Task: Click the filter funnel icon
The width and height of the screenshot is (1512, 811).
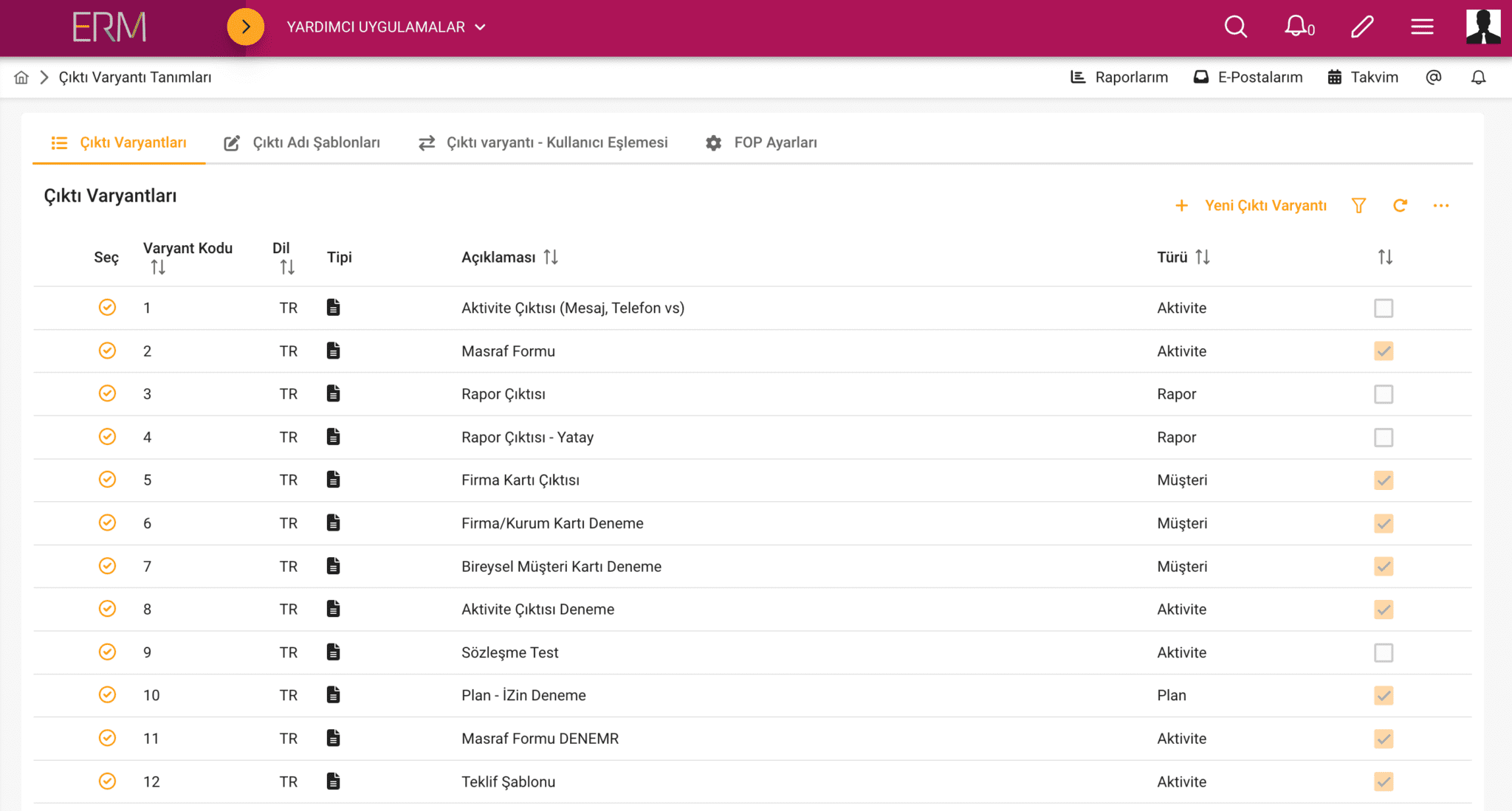Action: tap(1358, 206)
